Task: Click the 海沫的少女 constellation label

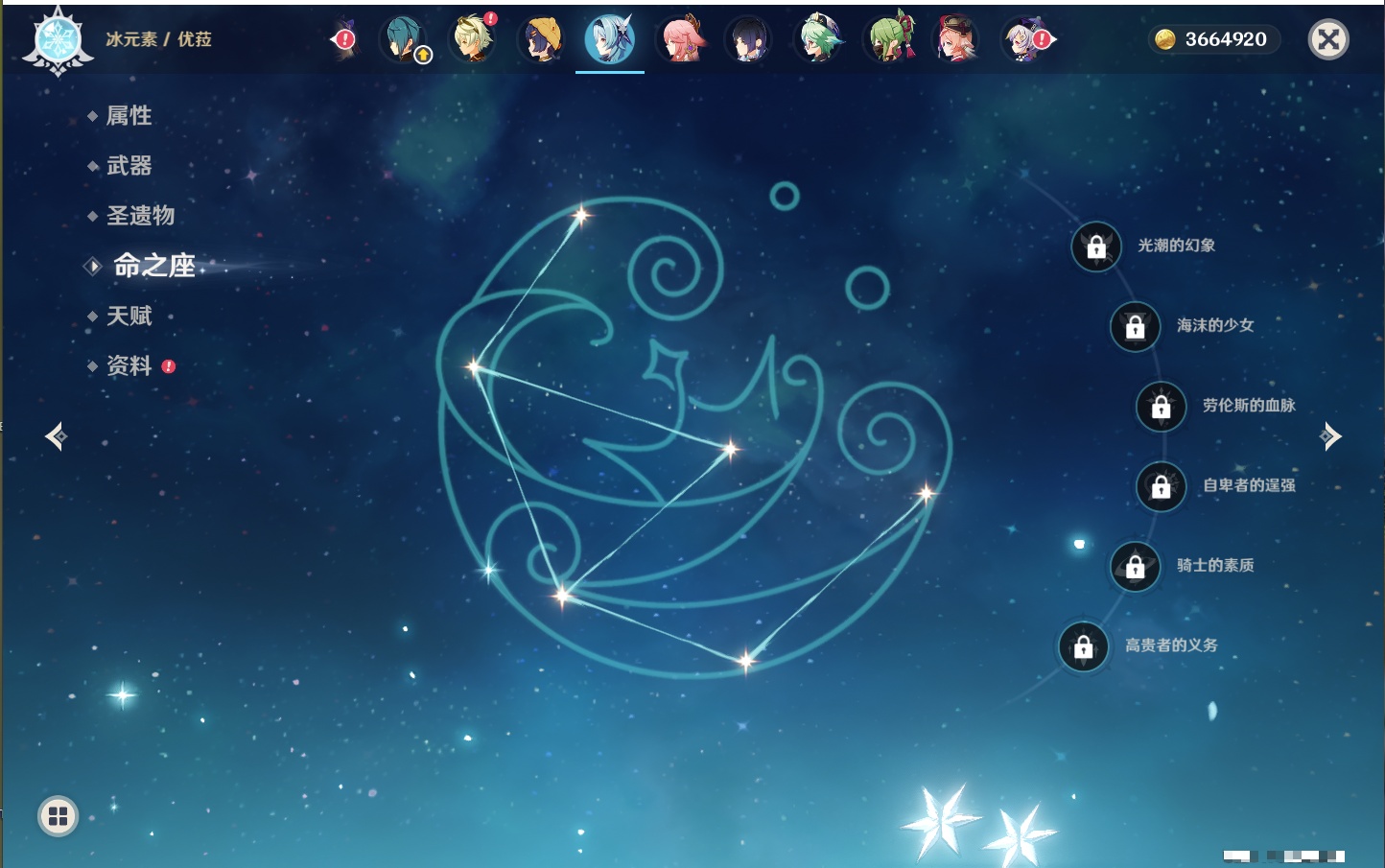Action: 1216,325
